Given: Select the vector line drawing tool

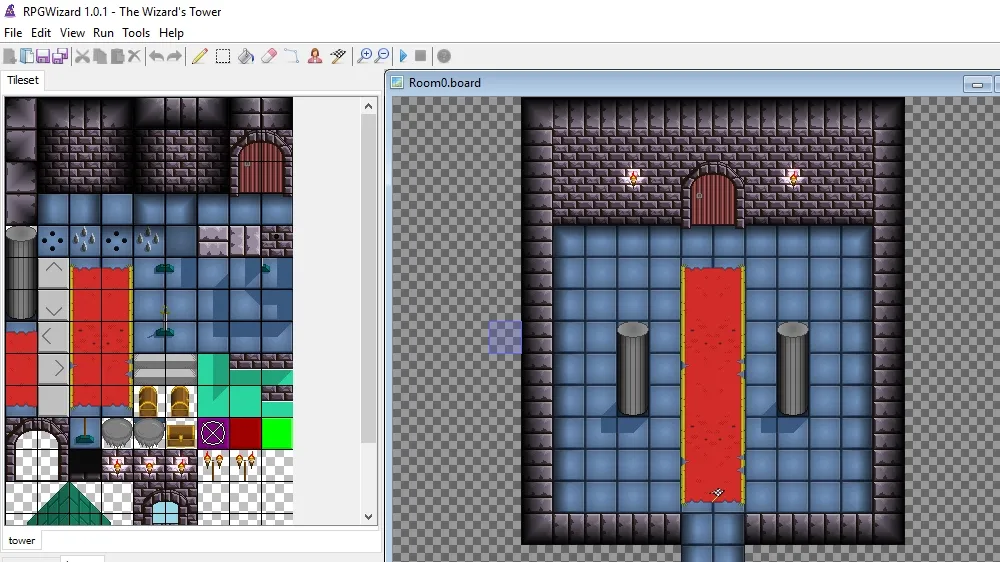Looking at the screenshot, I should click(291, 56).
